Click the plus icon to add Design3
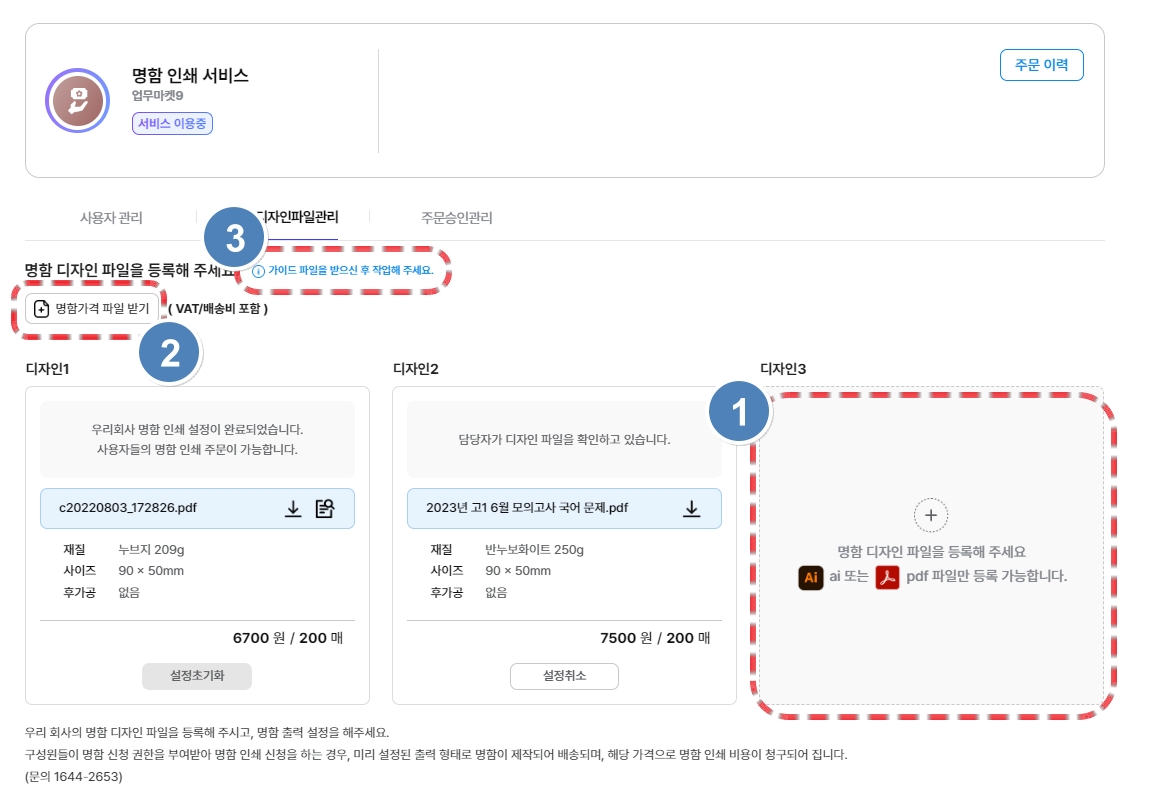The width and height of the screenshot is (1150, 806). click(930, 514)
